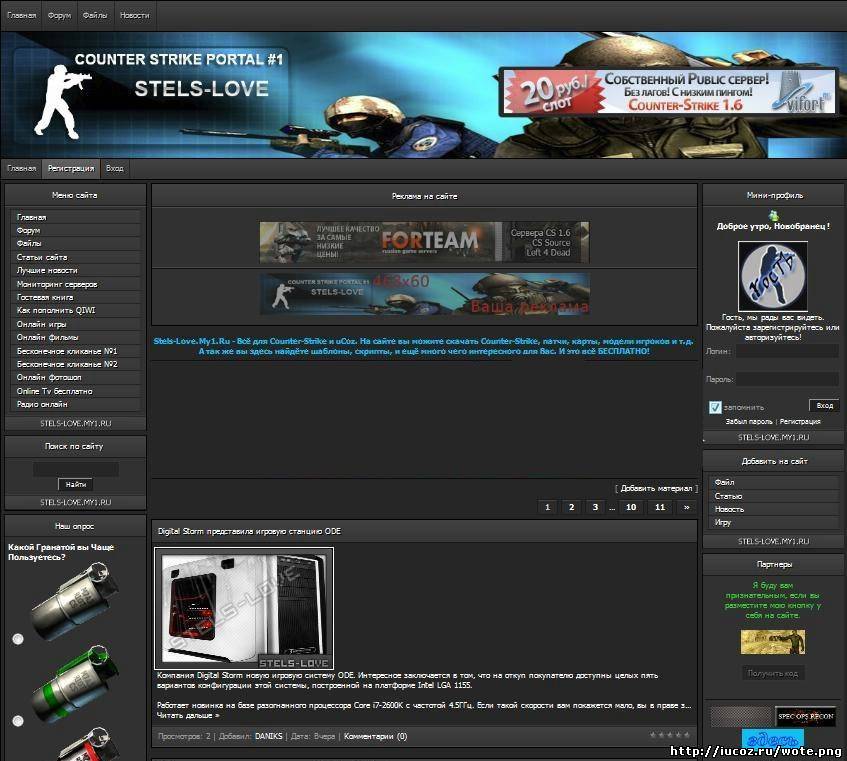This screenshot has height=761, width=847.
Task: Tick the 'запомнить' remember-me checkbox
Action: [715, 407]
